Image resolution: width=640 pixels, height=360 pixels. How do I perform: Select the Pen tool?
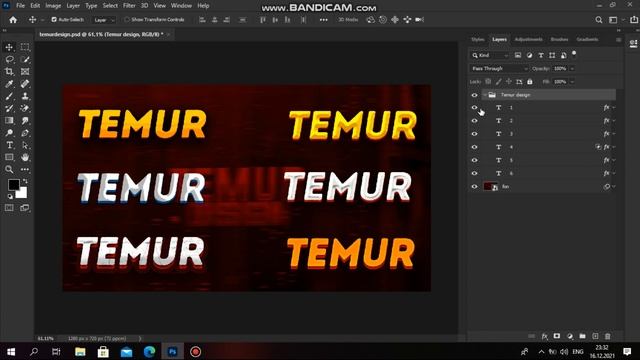coord(25,133)
